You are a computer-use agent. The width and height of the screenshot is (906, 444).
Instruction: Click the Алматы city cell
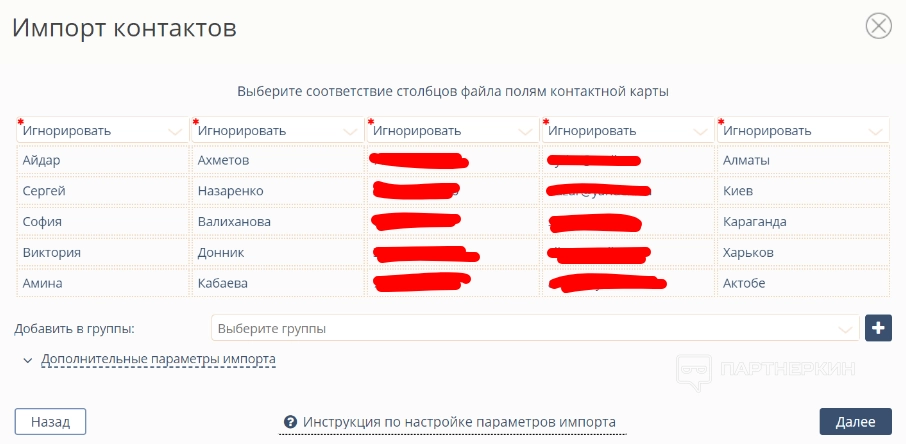(802, 160)
